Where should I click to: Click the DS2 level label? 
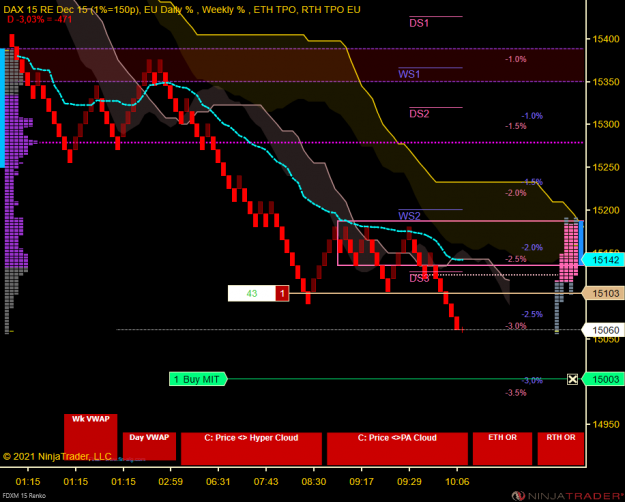click(419, 114)
